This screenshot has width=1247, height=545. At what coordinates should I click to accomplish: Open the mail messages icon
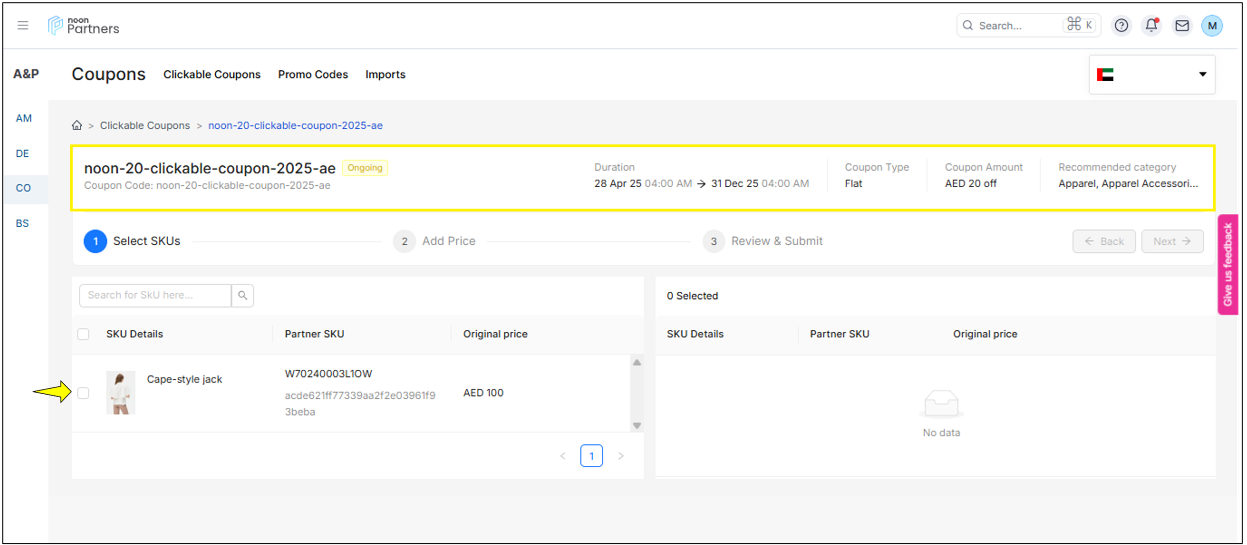[1181, 26]
